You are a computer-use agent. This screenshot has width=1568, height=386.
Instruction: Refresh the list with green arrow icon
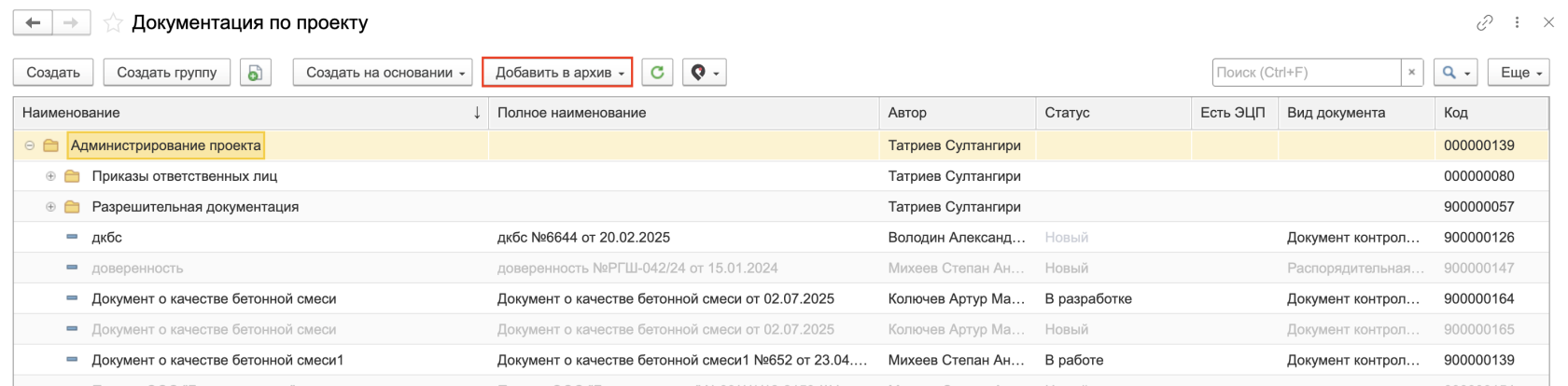tap(657, 73)
